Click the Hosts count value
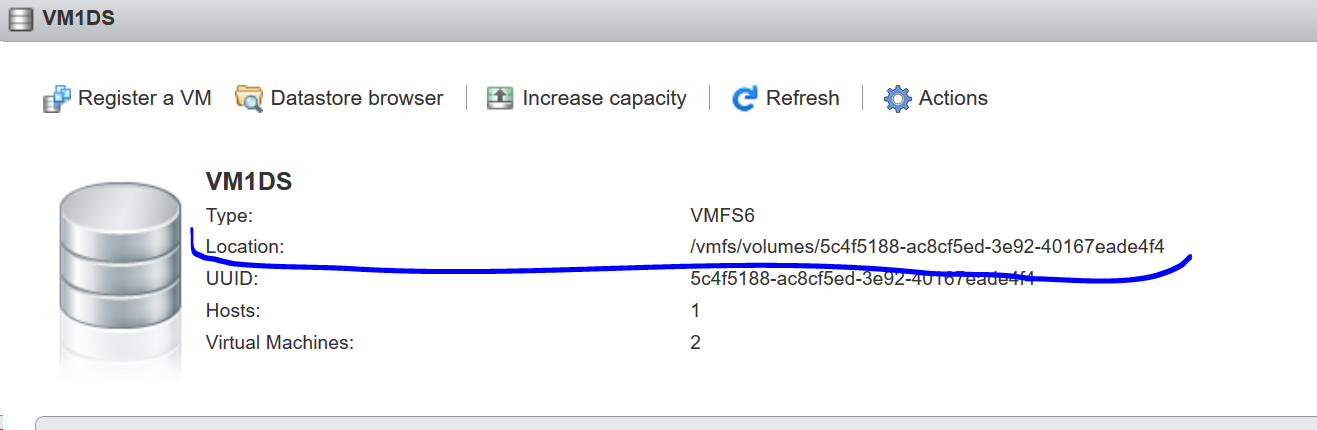The height and width of the screenshot is (430, 1317). (695, 310)
